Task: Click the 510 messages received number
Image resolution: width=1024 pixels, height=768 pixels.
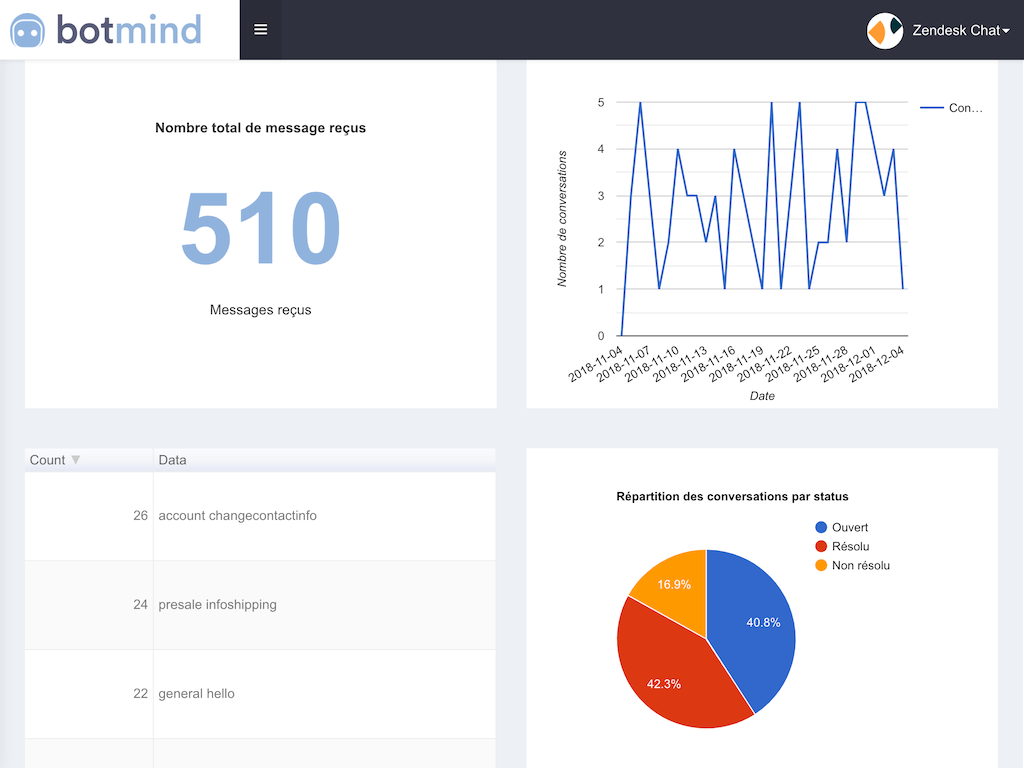Action: pos(260,229)
